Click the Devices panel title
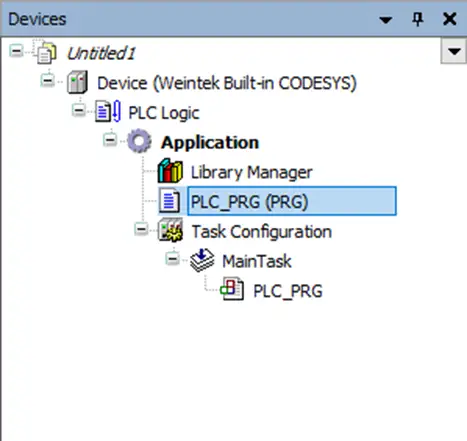 coord(37,19)
